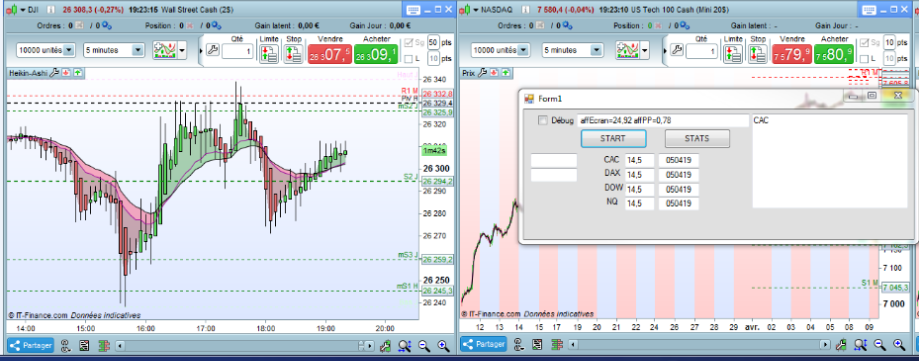Toggle the Sg checkbox in DJI window
This screenshot has width=919, height=361.
[409, 42]
